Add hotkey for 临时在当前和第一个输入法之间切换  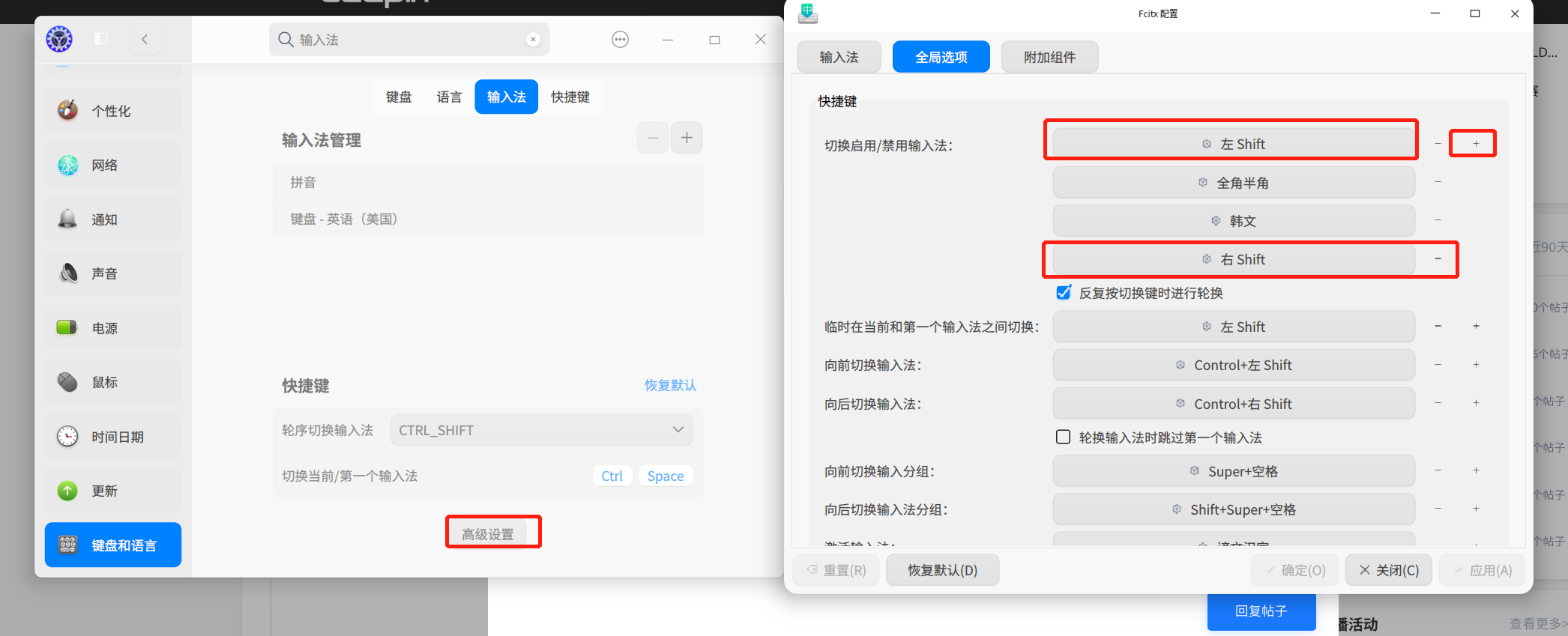click(1476, 327)
